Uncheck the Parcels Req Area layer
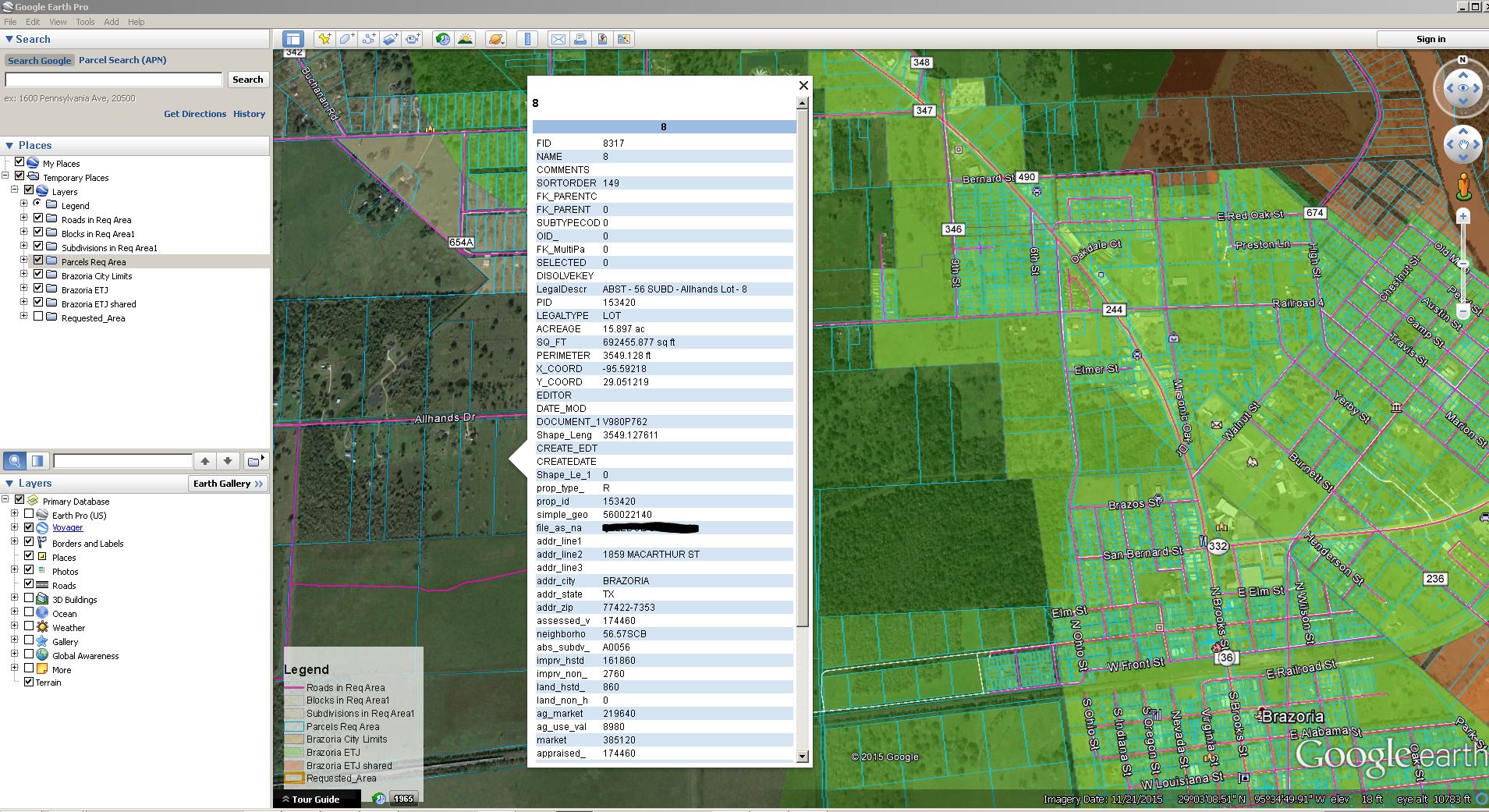1489x812 pixels. pos(39,261)
